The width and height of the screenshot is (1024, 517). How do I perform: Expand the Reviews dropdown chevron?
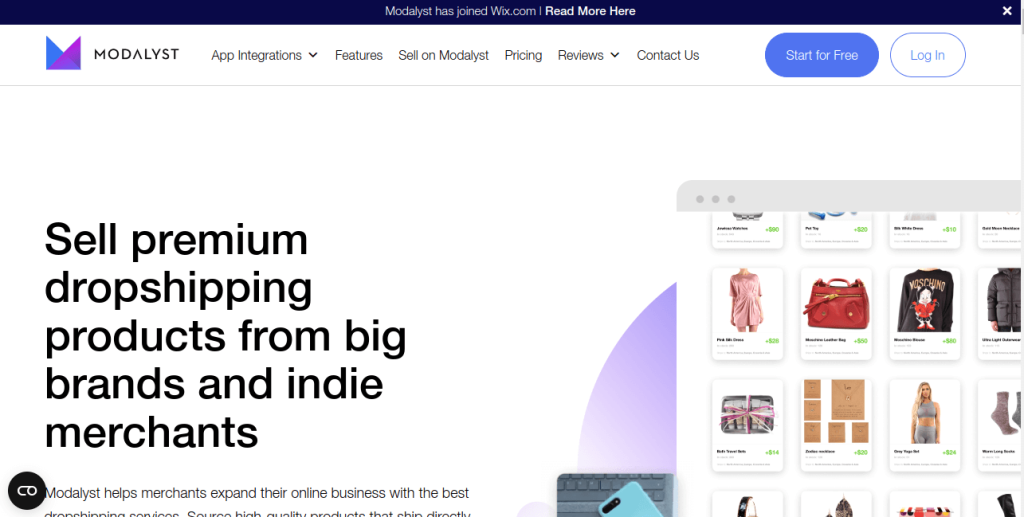pyautogui.click(x=615, y=55)
